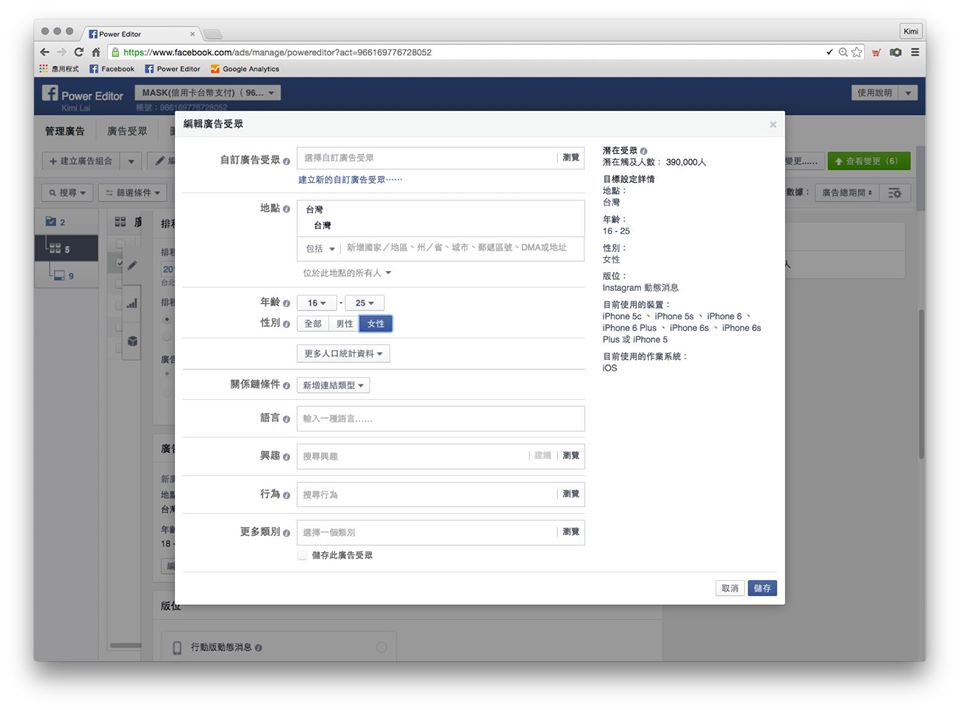This screenshot has width=960, height=710.
Task: Open maximum age dropdown showing 25
Action: [x=364, y=303]
